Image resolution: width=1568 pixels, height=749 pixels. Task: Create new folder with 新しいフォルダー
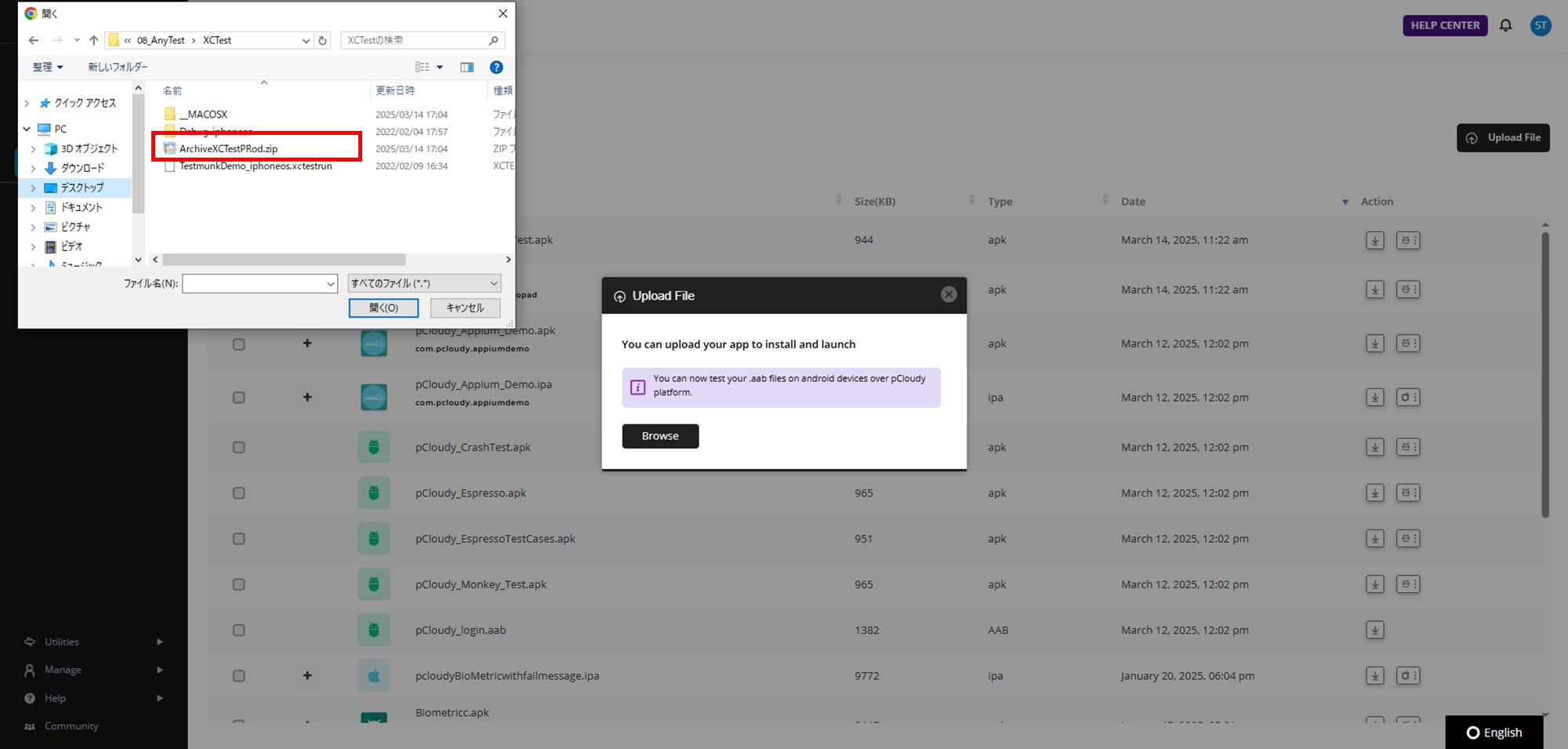pyautogui.click(x=118, y=67)
